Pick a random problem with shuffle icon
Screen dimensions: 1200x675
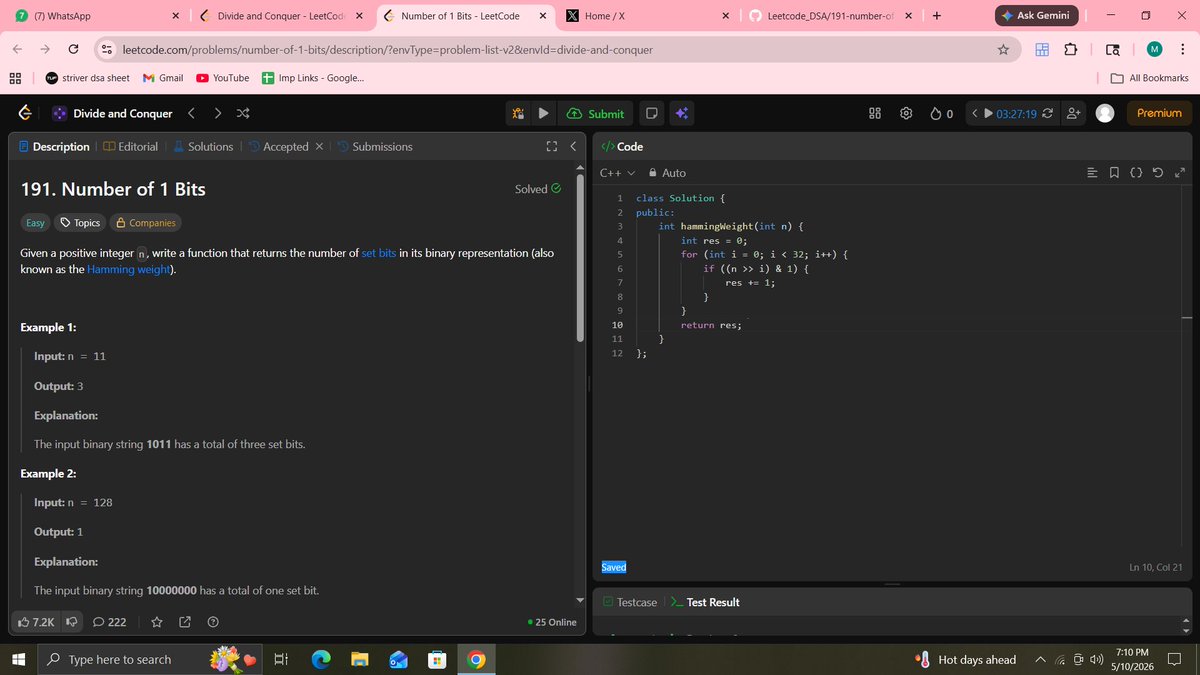point(243,113)
